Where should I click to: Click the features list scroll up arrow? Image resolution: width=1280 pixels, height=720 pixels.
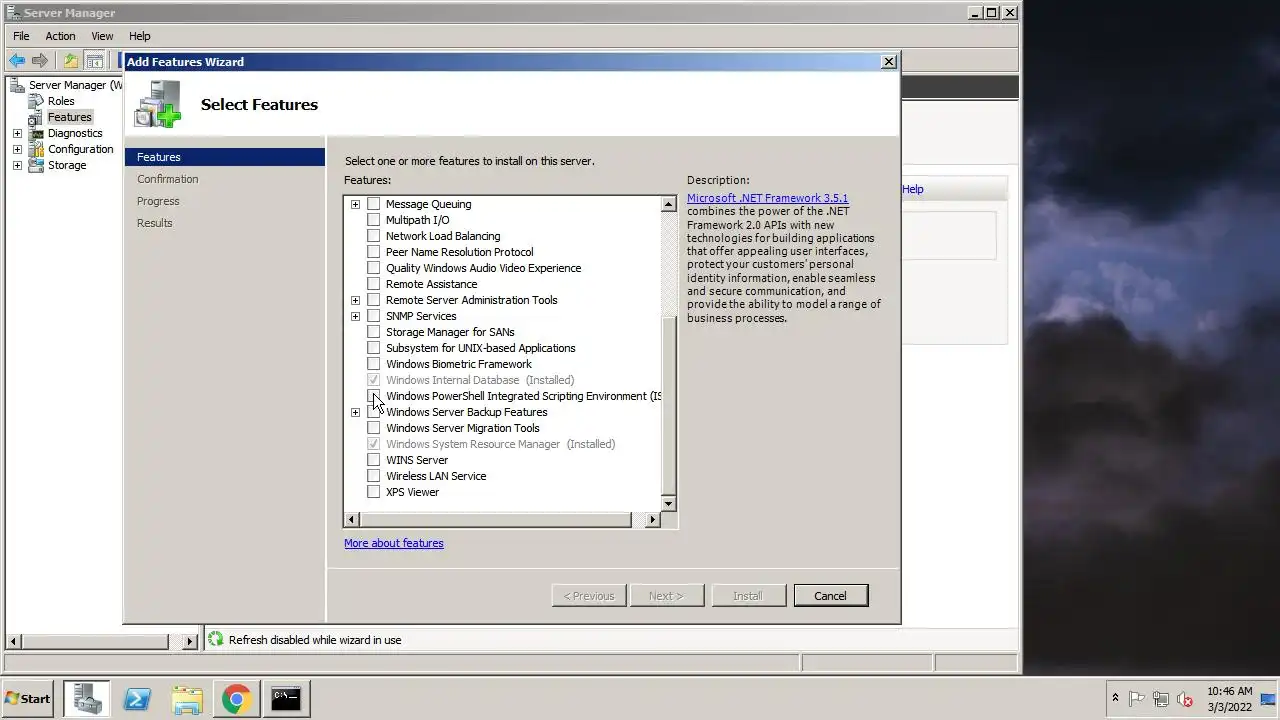click(x=669, y=204)
